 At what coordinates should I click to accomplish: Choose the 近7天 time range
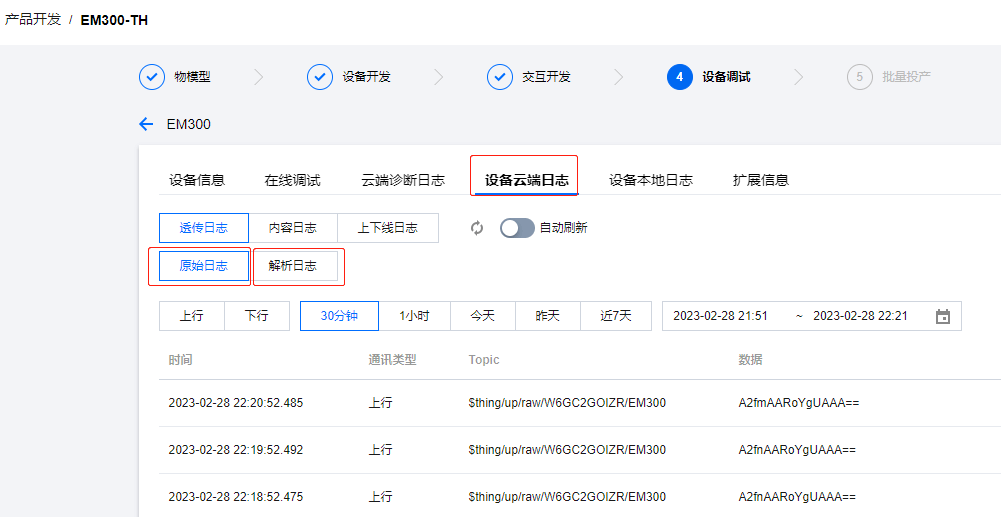616,316
